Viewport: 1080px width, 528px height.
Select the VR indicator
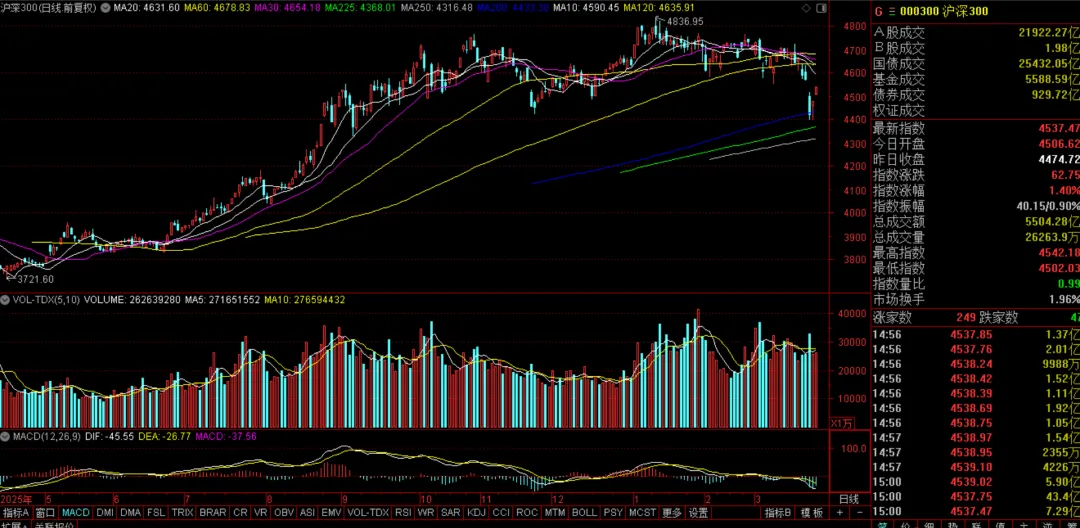coord(261,513)
